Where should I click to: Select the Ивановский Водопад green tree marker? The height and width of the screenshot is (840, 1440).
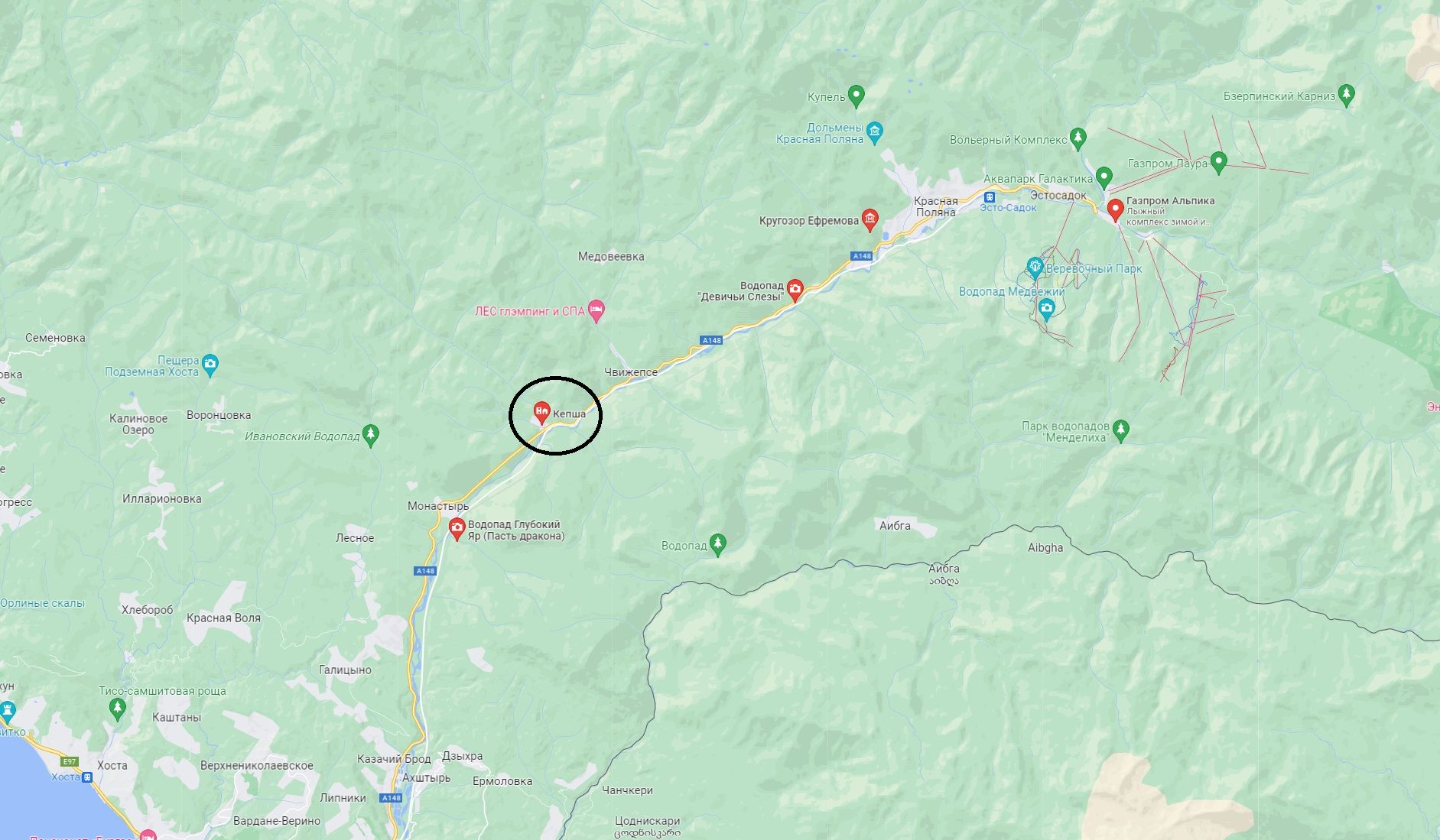tap(371, 435)
